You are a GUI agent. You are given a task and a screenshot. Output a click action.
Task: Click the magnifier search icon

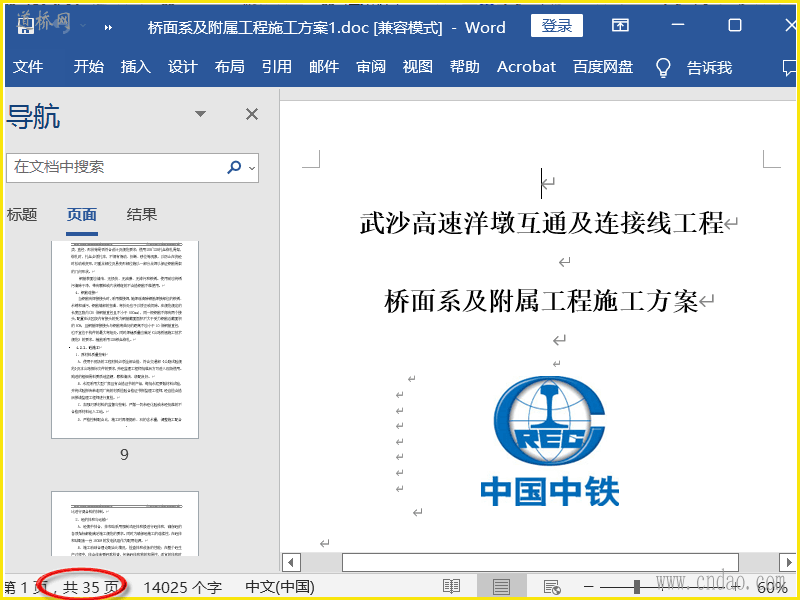(234, 167)
